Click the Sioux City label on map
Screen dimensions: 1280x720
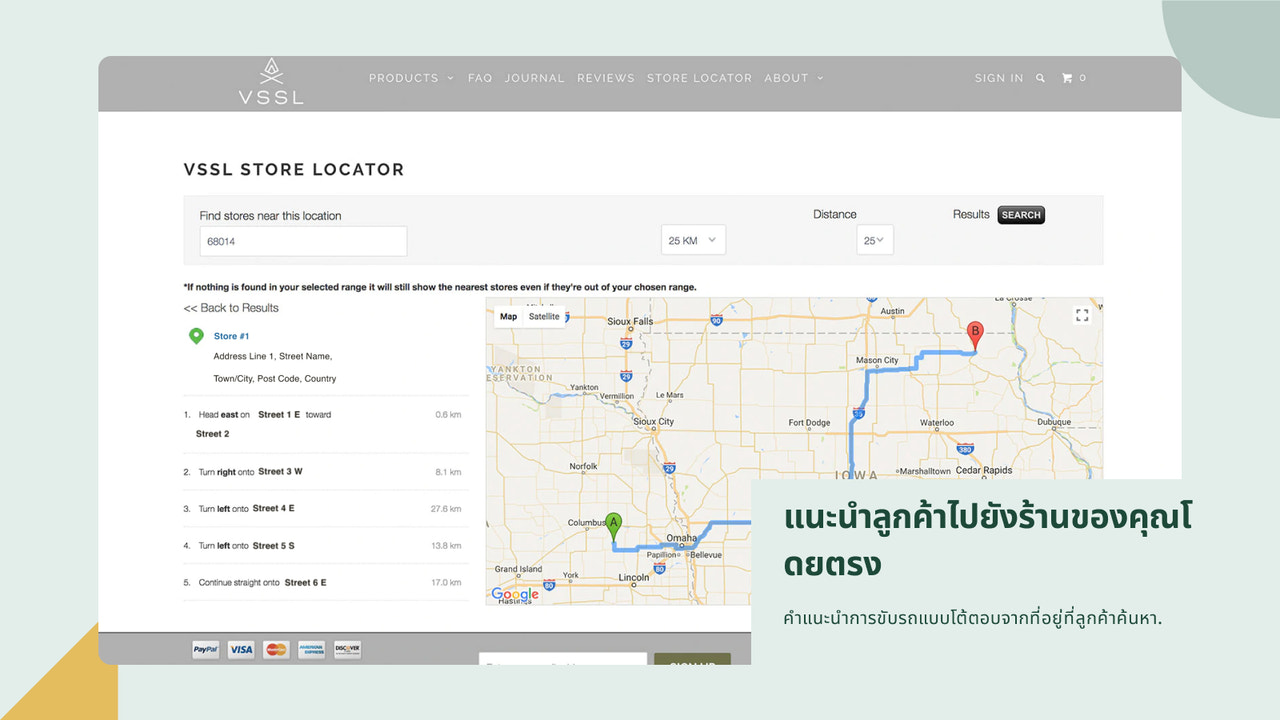click(653, 422)
